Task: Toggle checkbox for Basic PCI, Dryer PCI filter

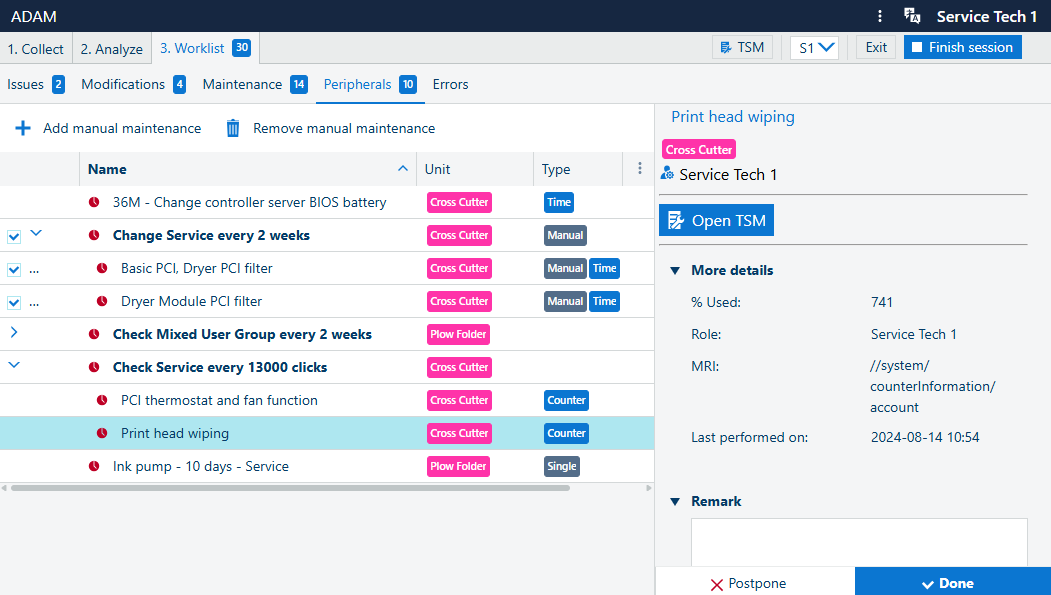Action: pos(14,269)
